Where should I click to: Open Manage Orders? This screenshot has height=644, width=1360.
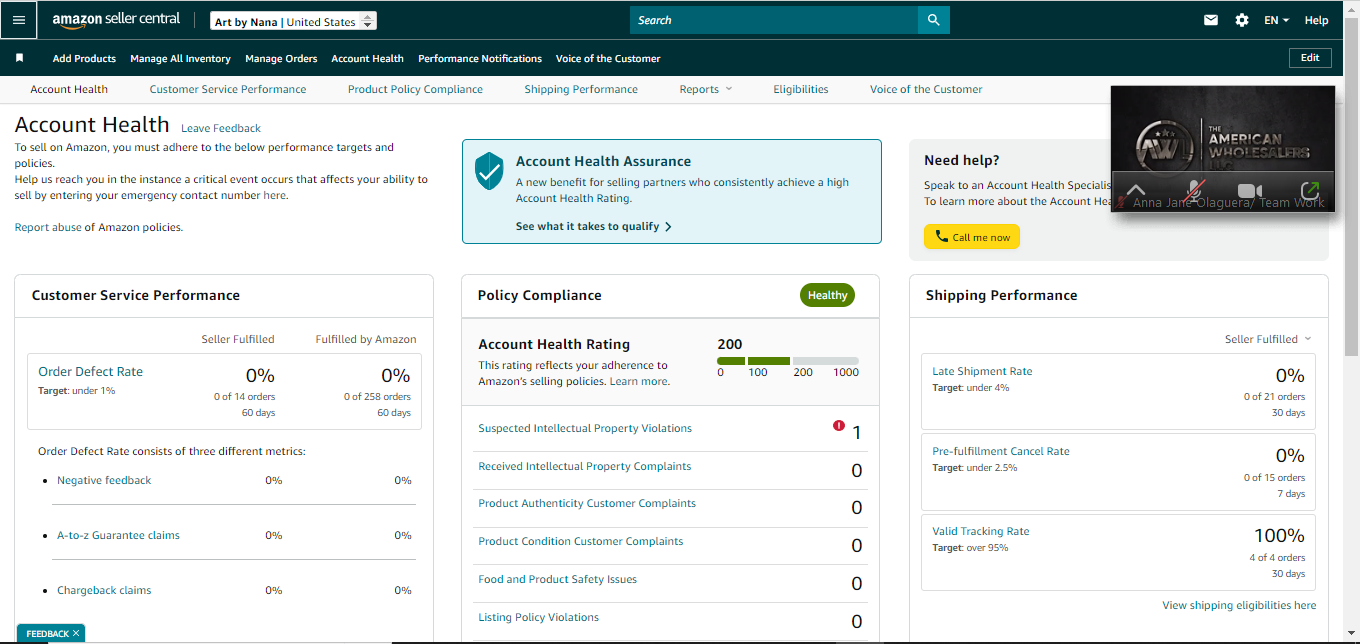click(281, 59)
